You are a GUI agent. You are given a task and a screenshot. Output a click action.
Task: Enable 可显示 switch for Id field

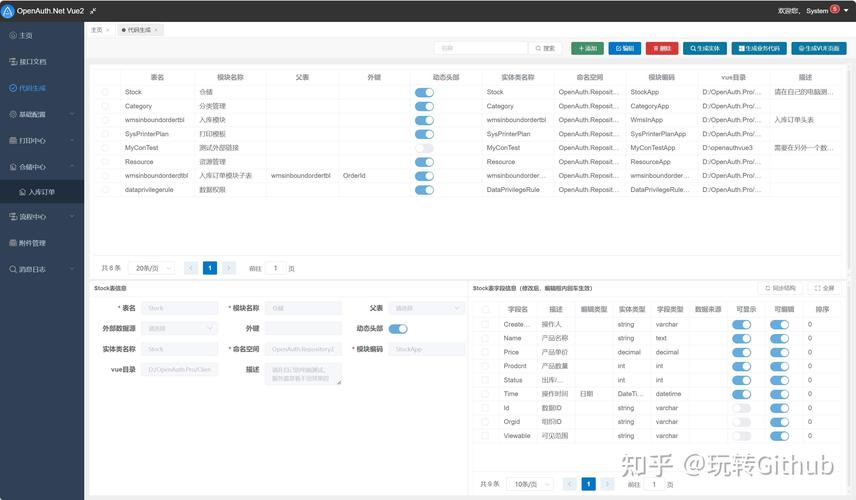pos(741,408)
